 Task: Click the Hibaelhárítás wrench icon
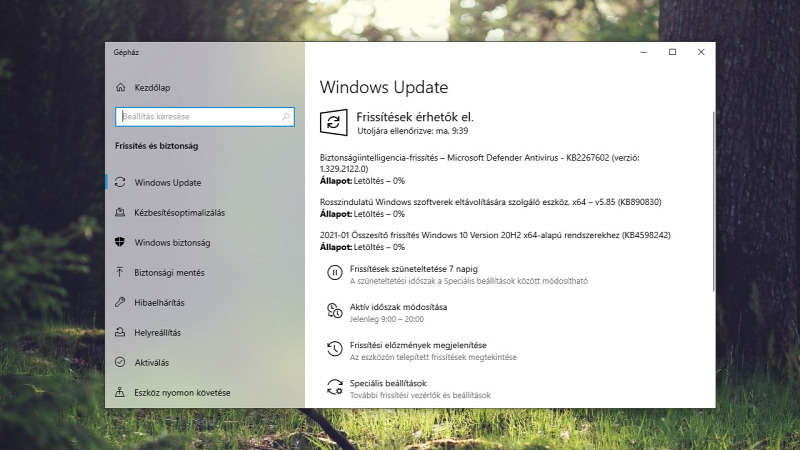coord(120,302)
